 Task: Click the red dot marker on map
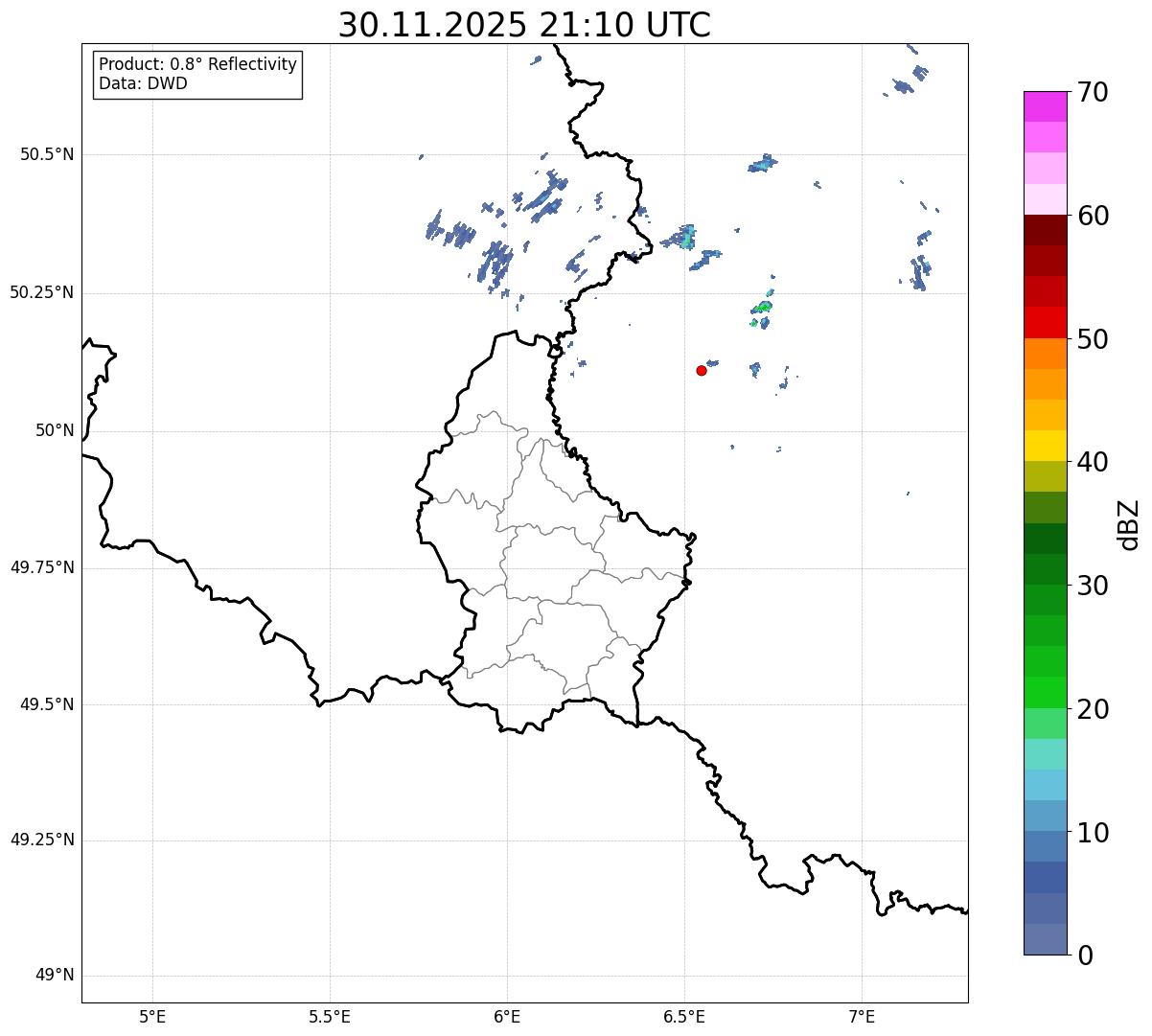[702, 370]
